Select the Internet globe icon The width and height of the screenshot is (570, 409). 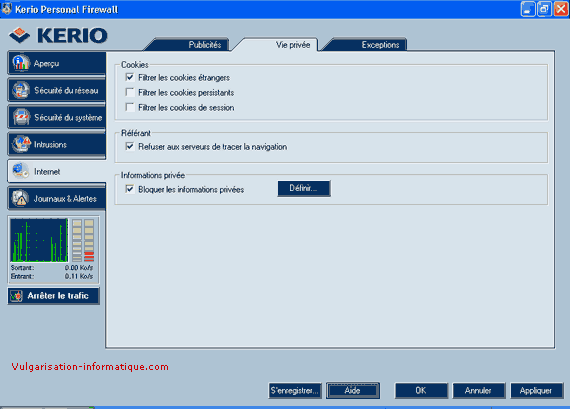20,171
